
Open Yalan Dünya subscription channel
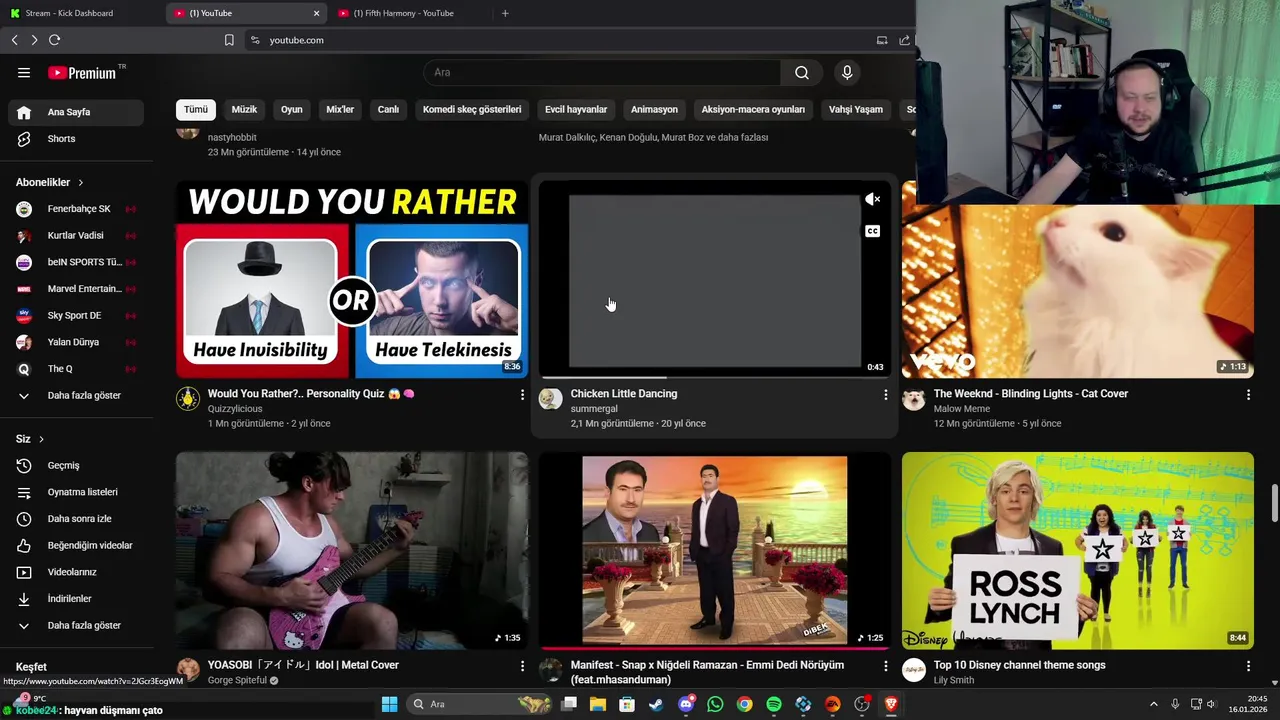(x=76, y=342)
